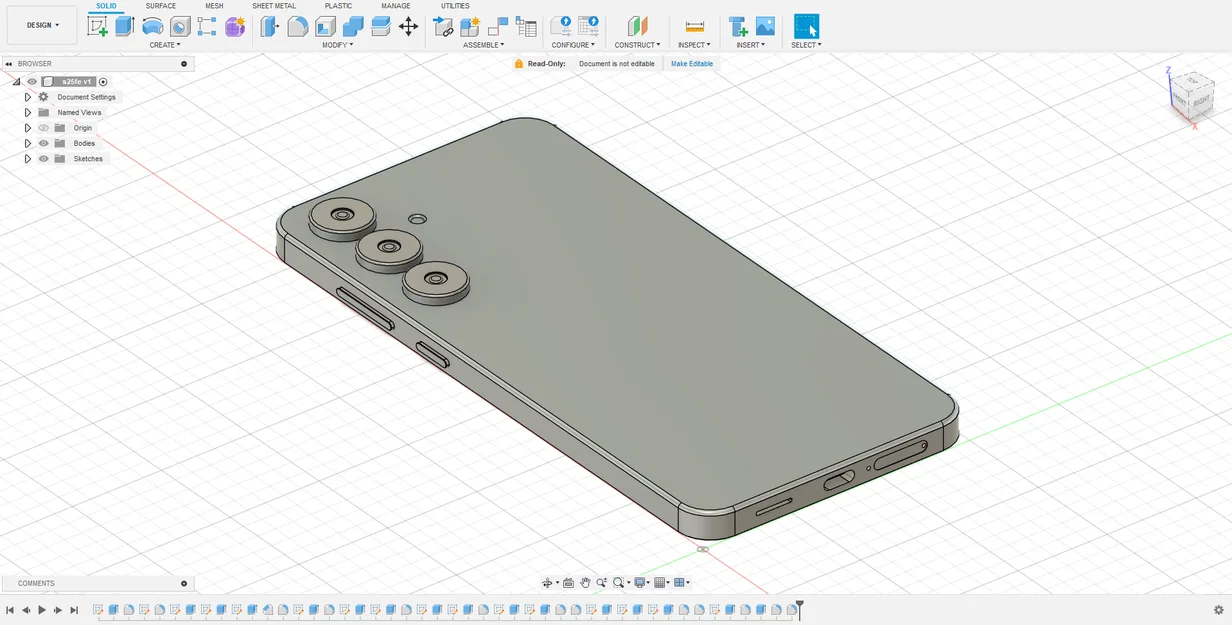Activate s25fe v1 component radio button

click(x=103, y=82)
